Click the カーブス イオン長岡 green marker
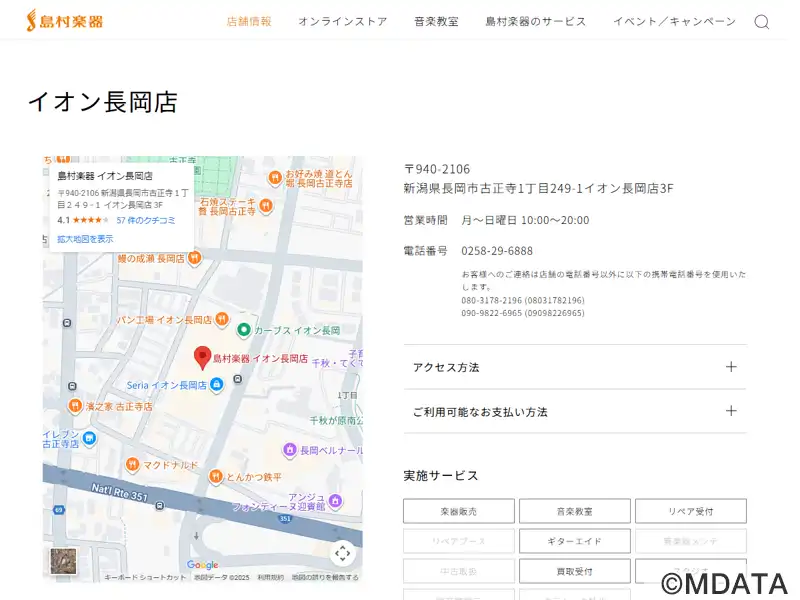Image resolution: width=800 pixels, height=600 pixels. point(243,330)
